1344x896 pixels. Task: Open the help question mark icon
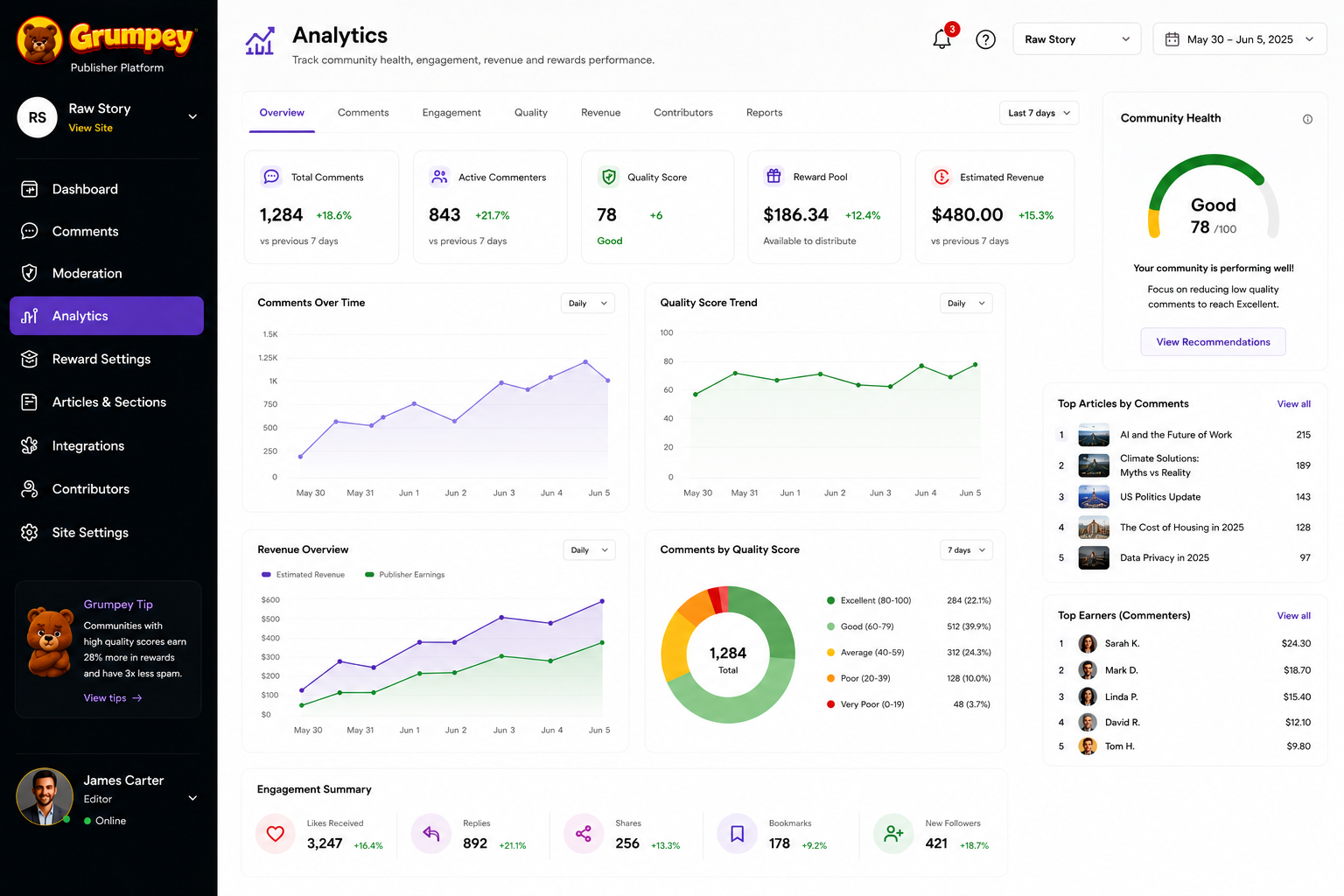[985, 39]
